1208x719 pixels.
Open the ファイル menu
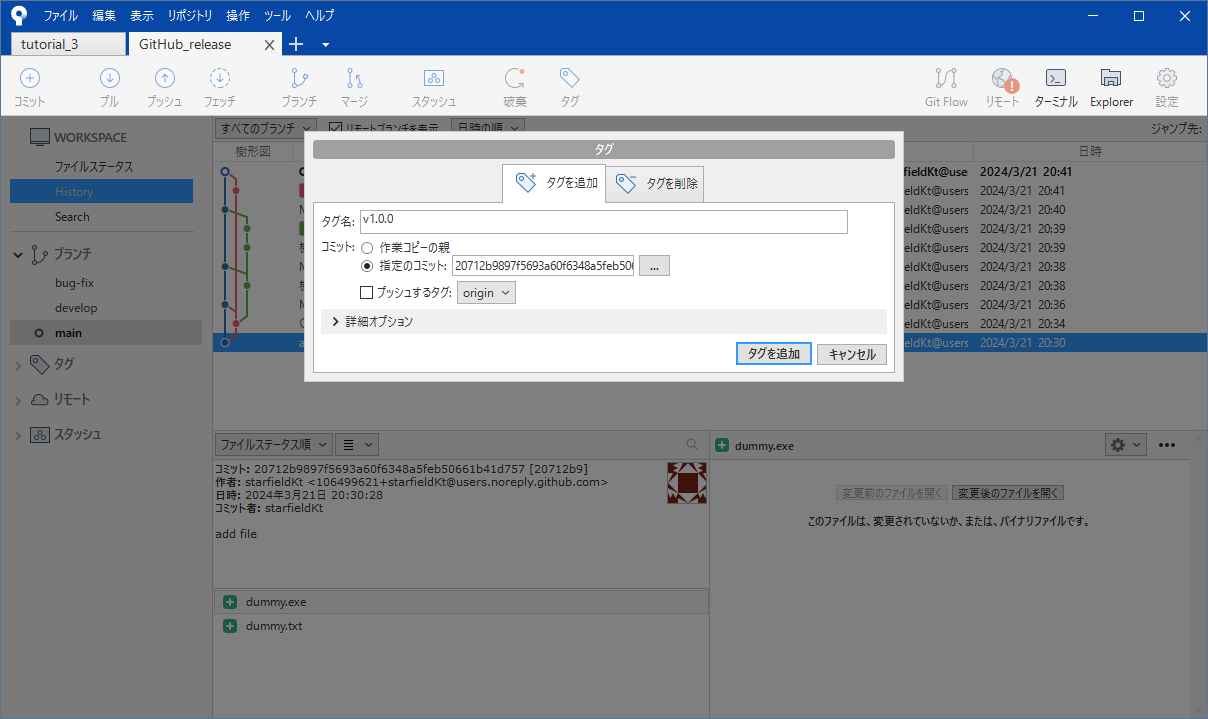click(60, 16)
